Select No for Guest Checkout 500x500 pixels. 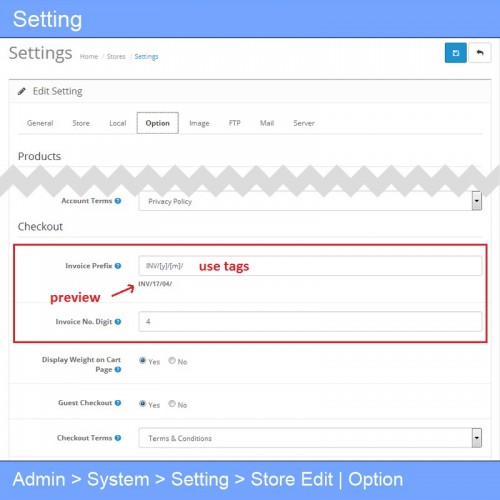tap(172, 404)
